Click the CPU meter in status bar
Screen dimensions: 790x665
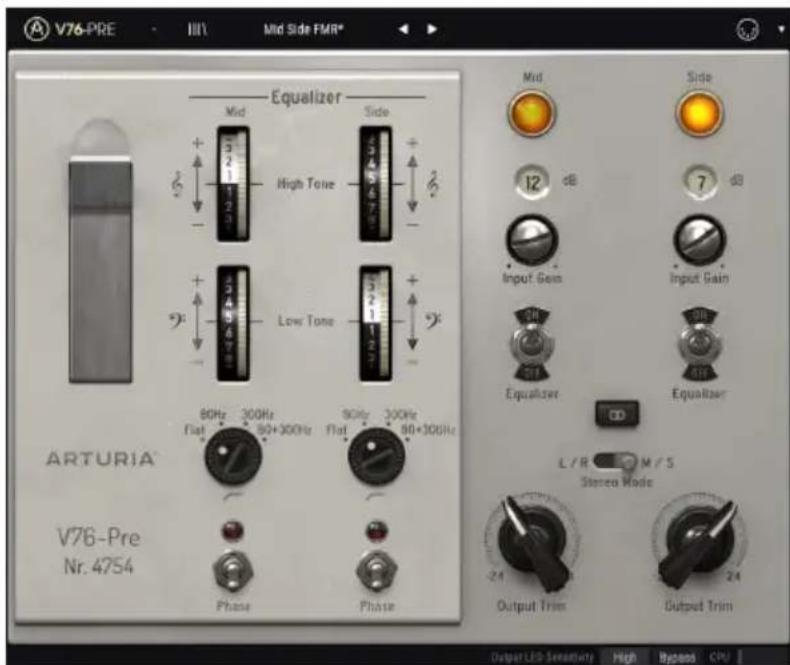tap(726, 657)
